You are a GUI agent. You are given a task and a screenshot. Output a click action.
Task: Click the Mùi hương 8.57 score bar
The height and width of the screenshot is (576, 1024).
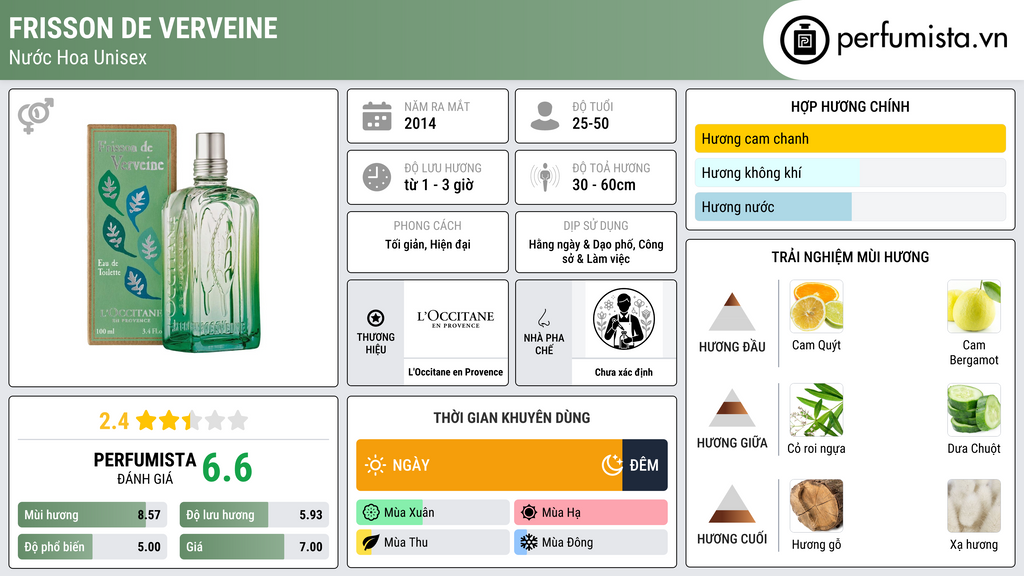[93, 515]
